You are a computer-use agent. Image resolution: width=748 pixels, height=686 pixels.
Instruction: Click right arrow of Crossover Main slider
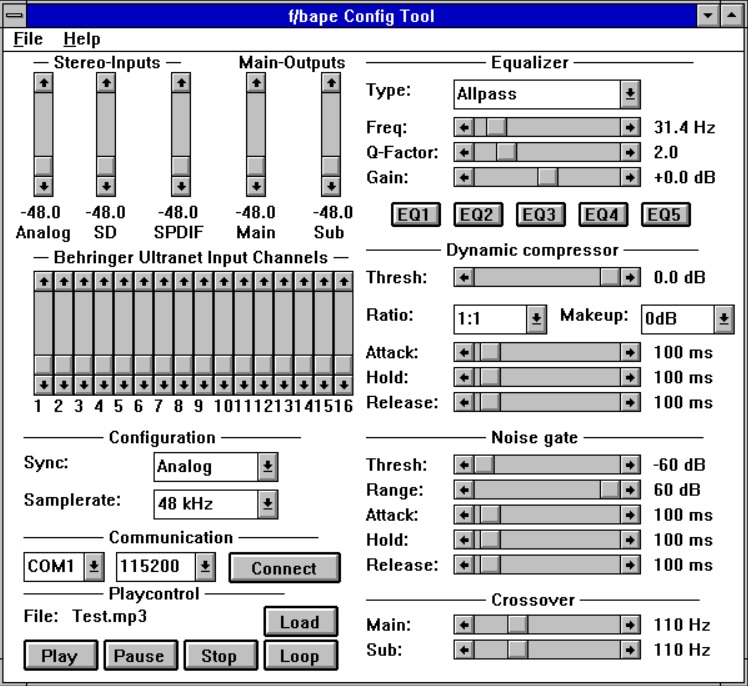(x=629, y=625)
